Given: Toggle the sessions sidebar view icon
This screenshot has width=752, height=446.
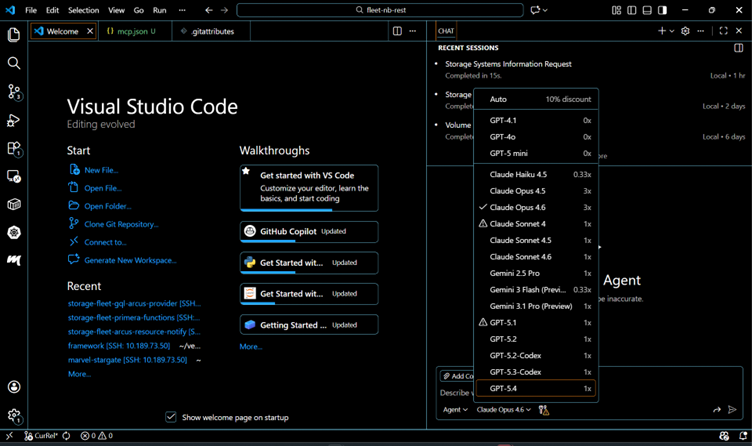Looking at the screenshot, I should (739, 47).
